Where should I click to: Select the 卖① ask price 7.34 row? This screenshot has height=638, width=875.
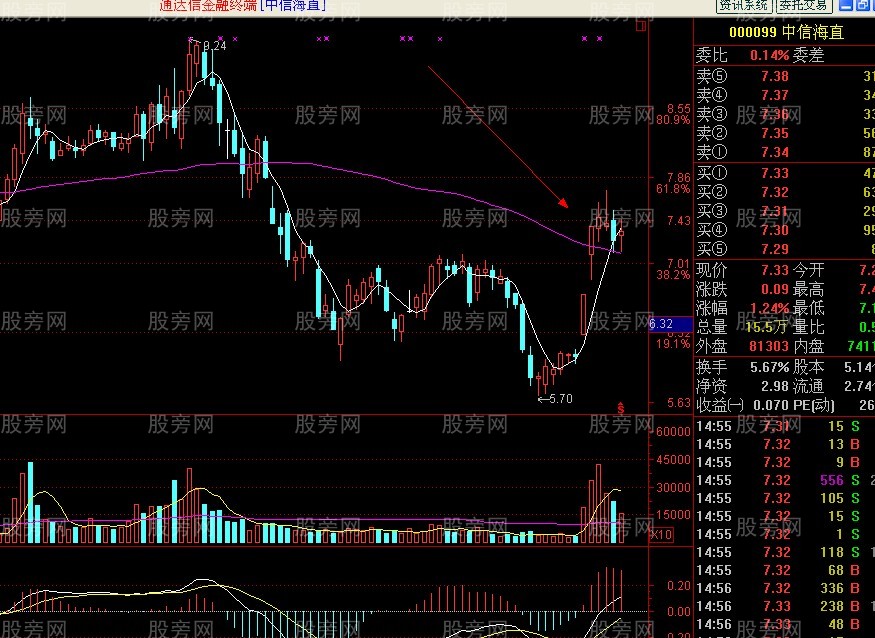[785, 152]
